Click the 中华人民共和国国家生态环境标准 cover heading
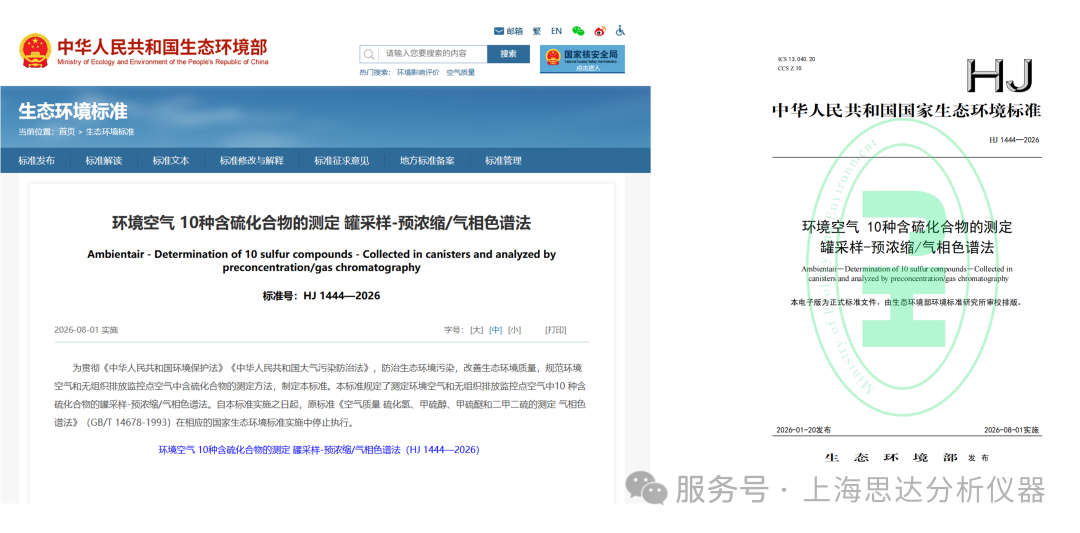 [906, 110]
